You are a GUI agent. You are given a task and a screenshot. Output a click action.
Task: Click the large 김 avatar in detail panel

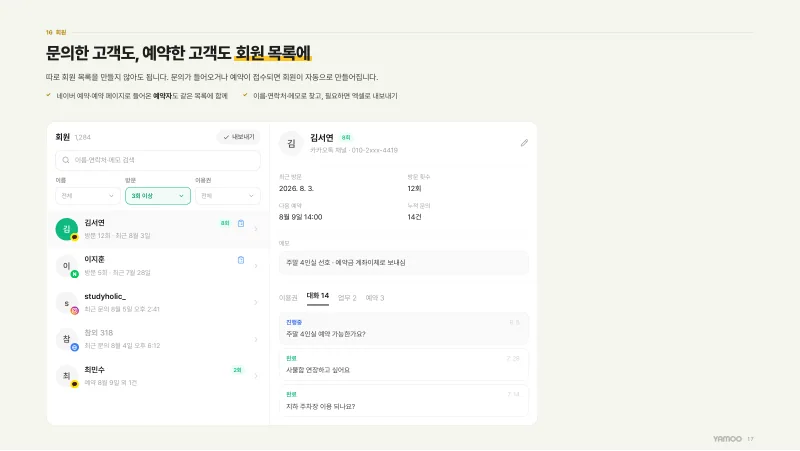click(x=291, y=143)
